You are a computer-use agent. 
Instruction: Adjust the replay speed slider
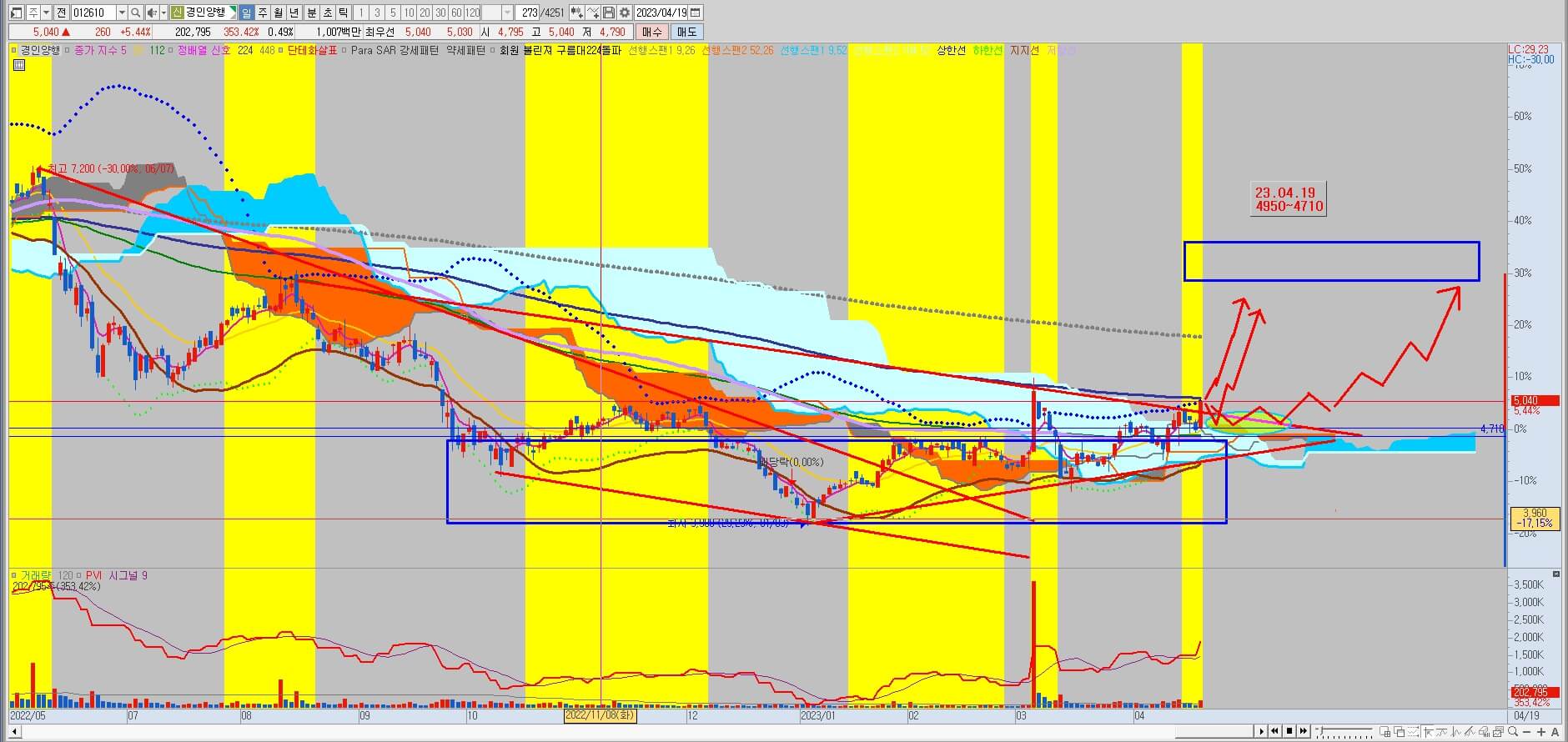[1344, 732]
